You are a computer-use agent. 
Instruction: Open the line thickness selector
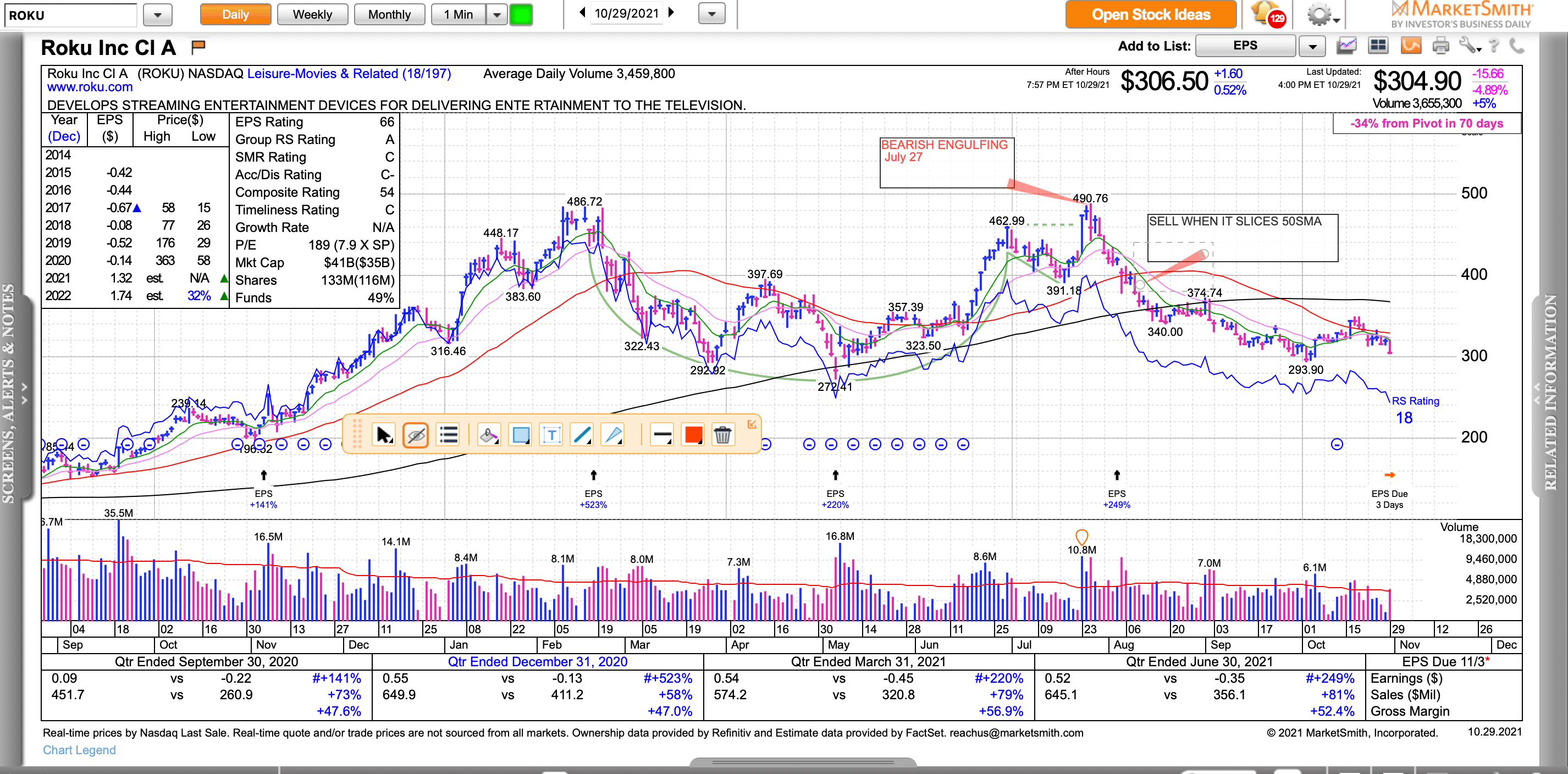(x=661, y=435)
